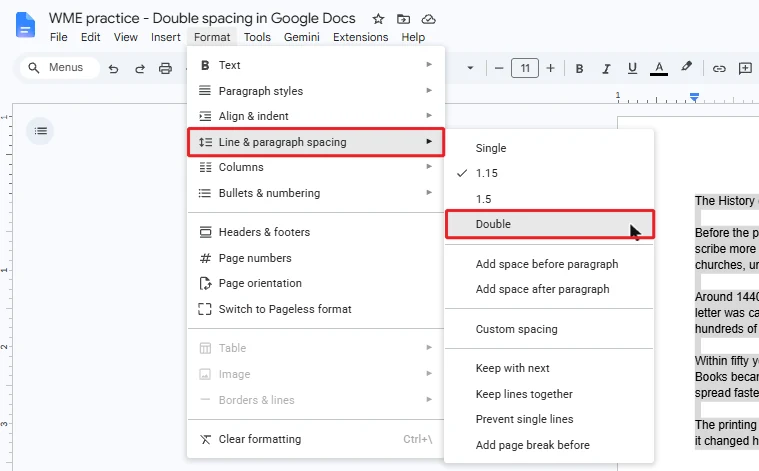Open the highlight color pen
This screenshot has height=471, width=759.
click(686, 67)
